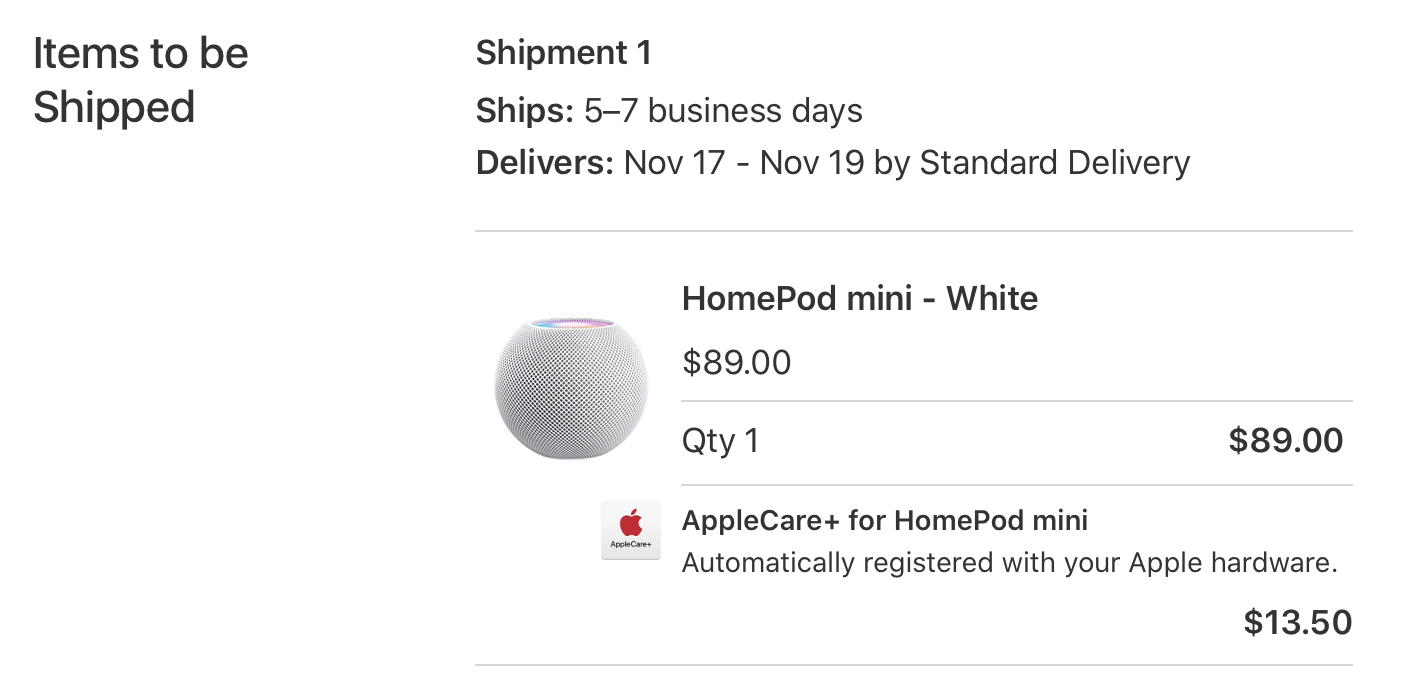Click the divider line below the Delivers row
The image size is (1406, 692).
coord(913,231)
